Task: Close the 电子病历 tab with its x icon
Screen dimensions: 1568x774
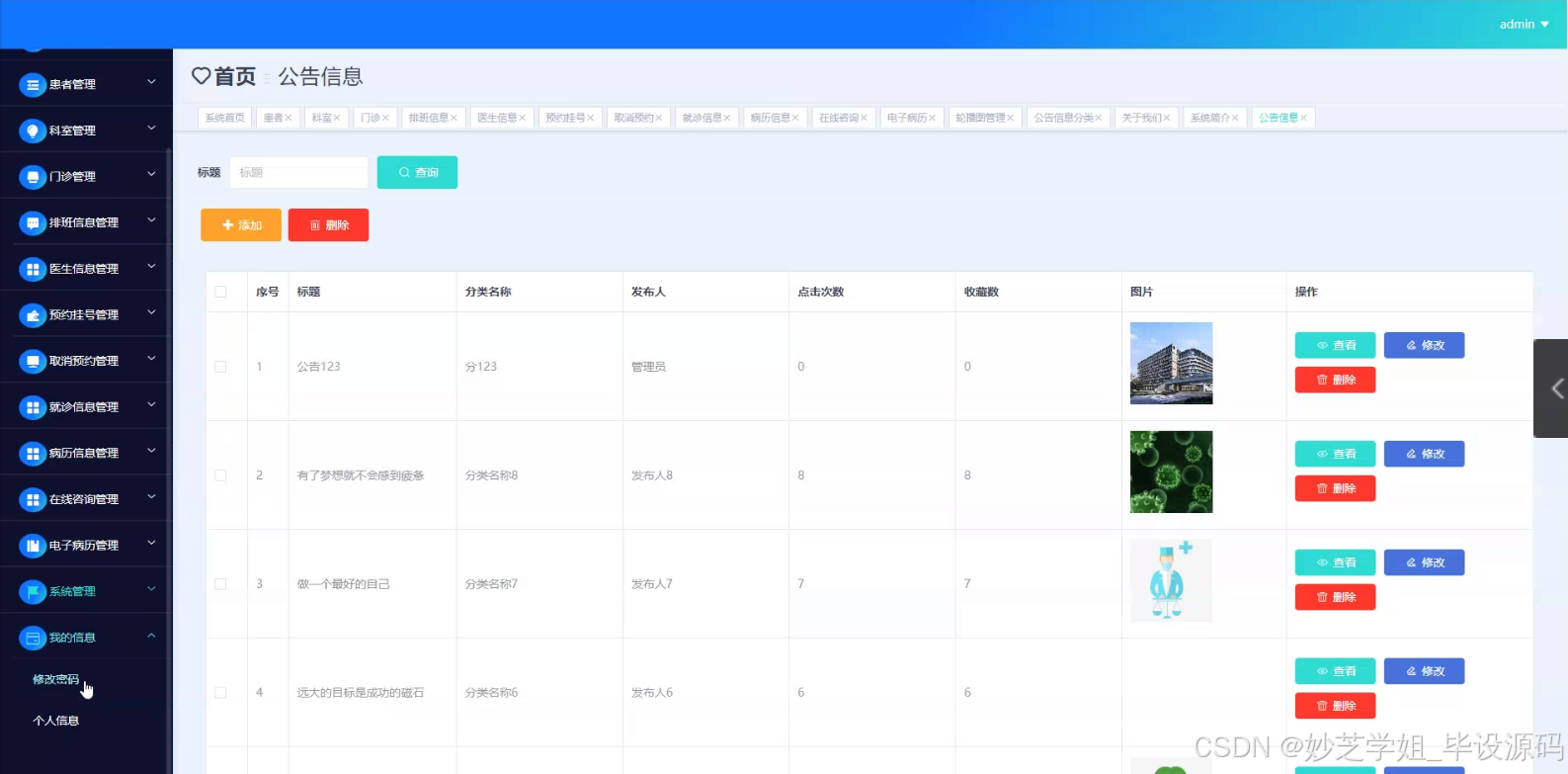Action: pyautogui.click(x=932, y=118)
